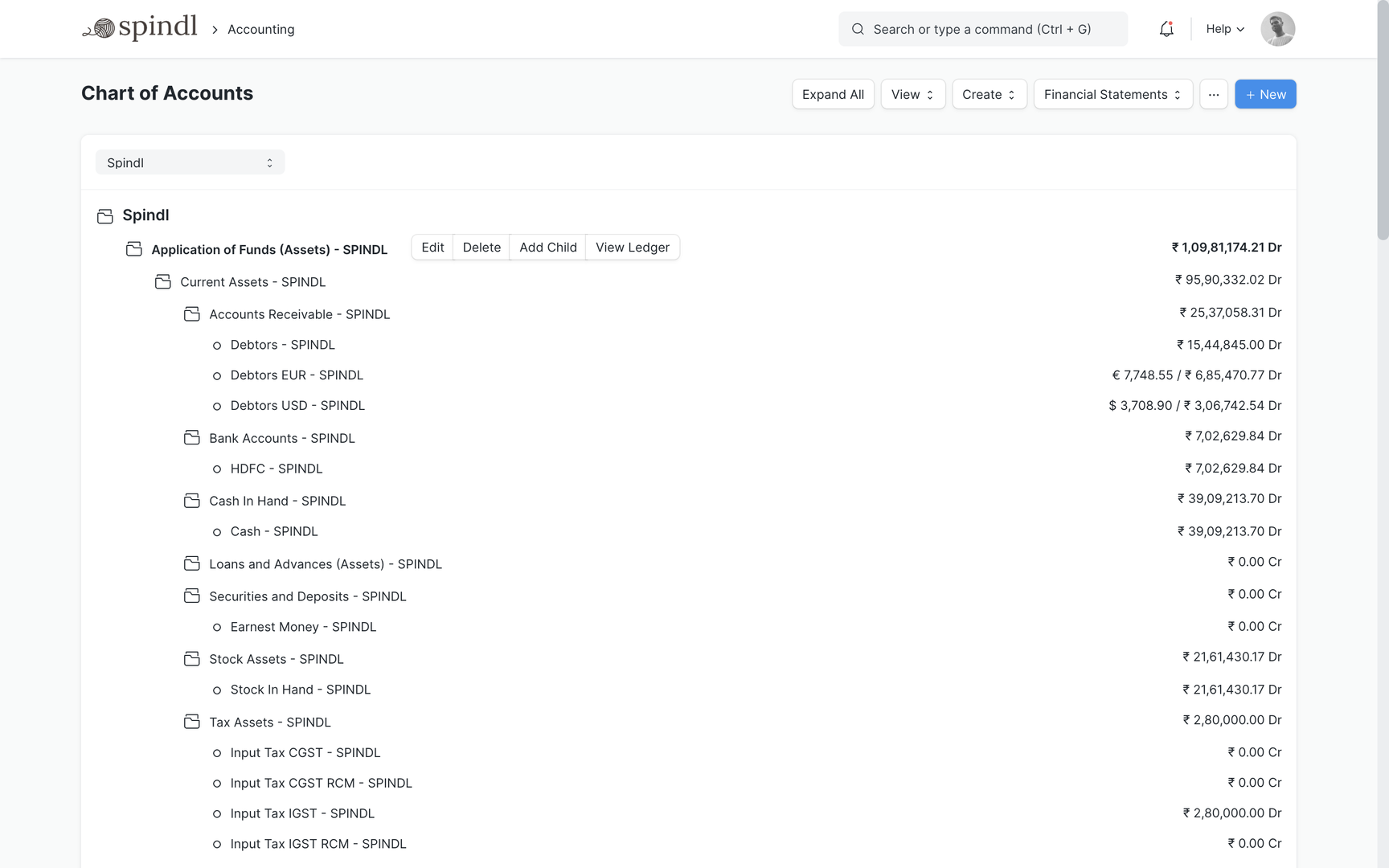Click Add Child for Application of Funds
Viewport: 1389px width, 868px height.
[x=548, y=248]
